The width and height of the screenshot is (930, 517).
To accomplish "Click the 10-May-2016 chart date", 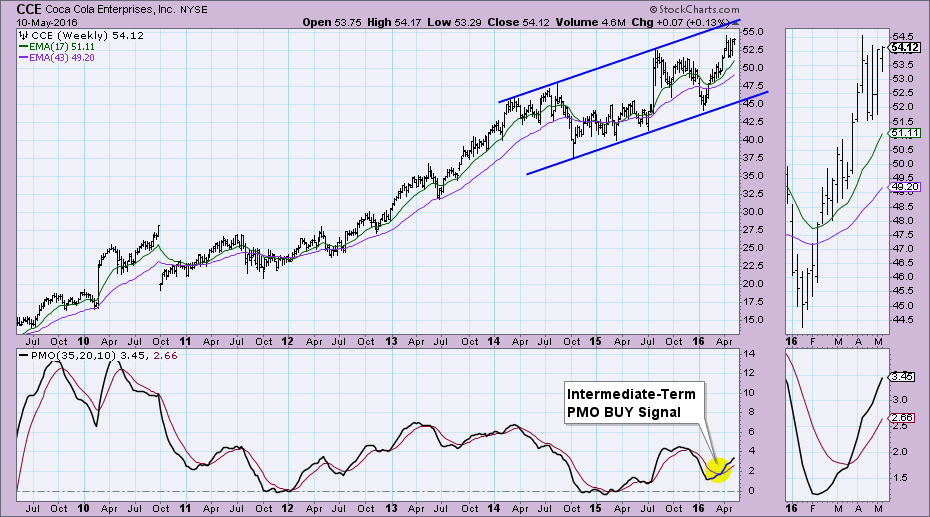I will click(x=46, y=23).
